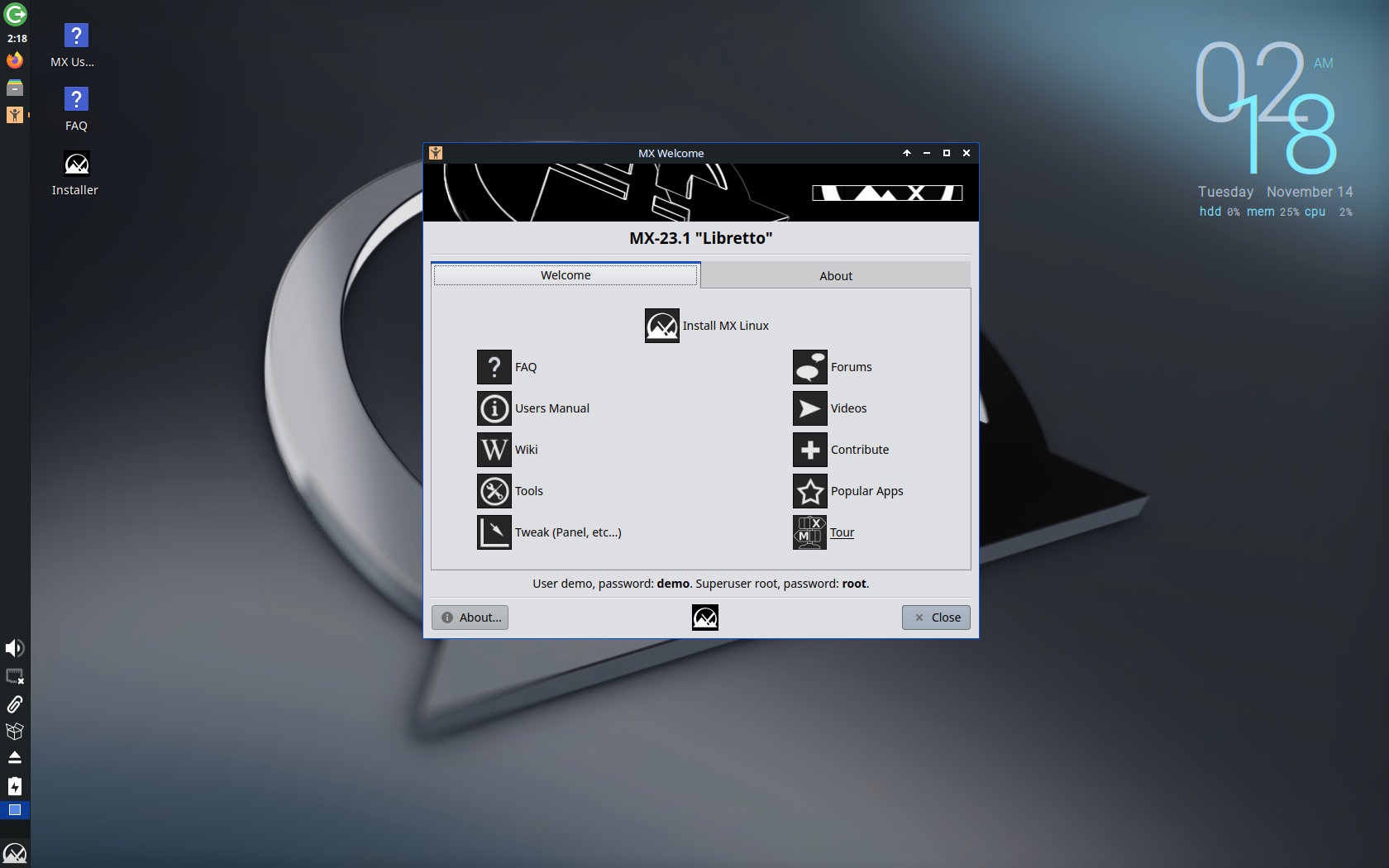1389x868 pixels.
Task: Open the clipboard manager paperclip icon
Action: coord(15,703)
